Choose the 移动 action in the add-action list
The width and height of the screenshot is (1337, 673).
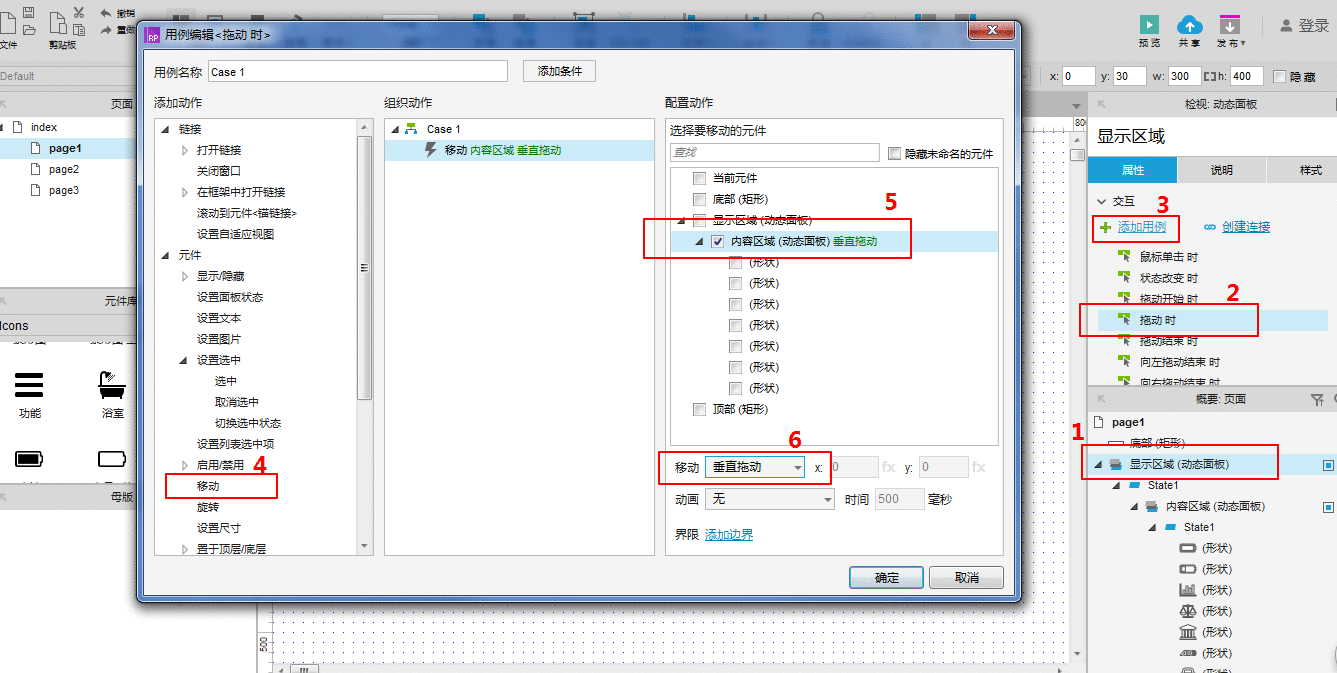(208, 486)
